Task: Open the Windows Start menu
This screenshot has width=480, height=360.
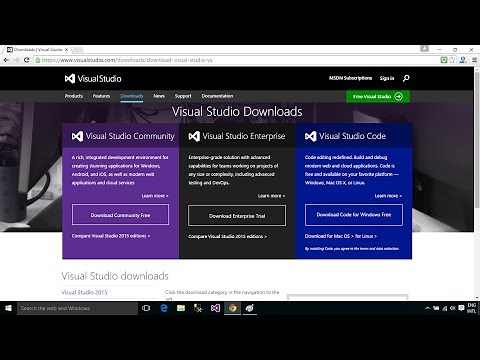Action: tap(8, 308)
